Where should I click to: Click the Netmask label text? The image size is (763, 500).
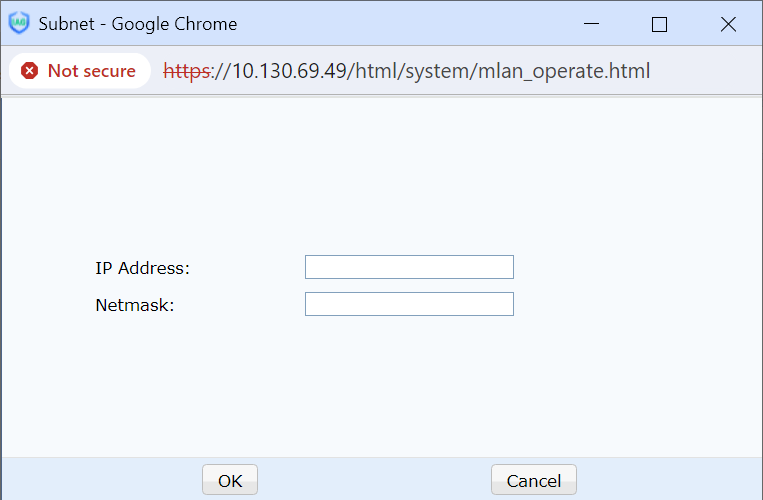click(135, 305)
